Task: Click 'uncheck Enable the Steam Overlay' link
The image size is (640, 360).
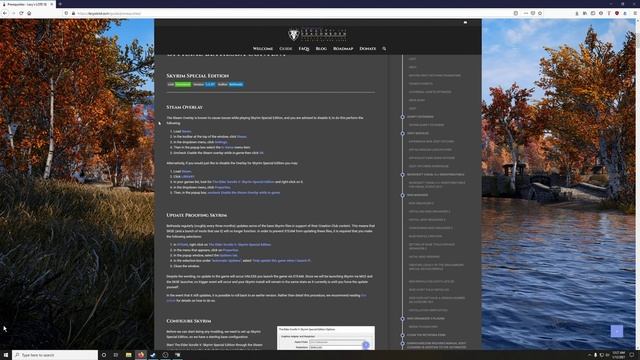Action: tap(244, 193)
